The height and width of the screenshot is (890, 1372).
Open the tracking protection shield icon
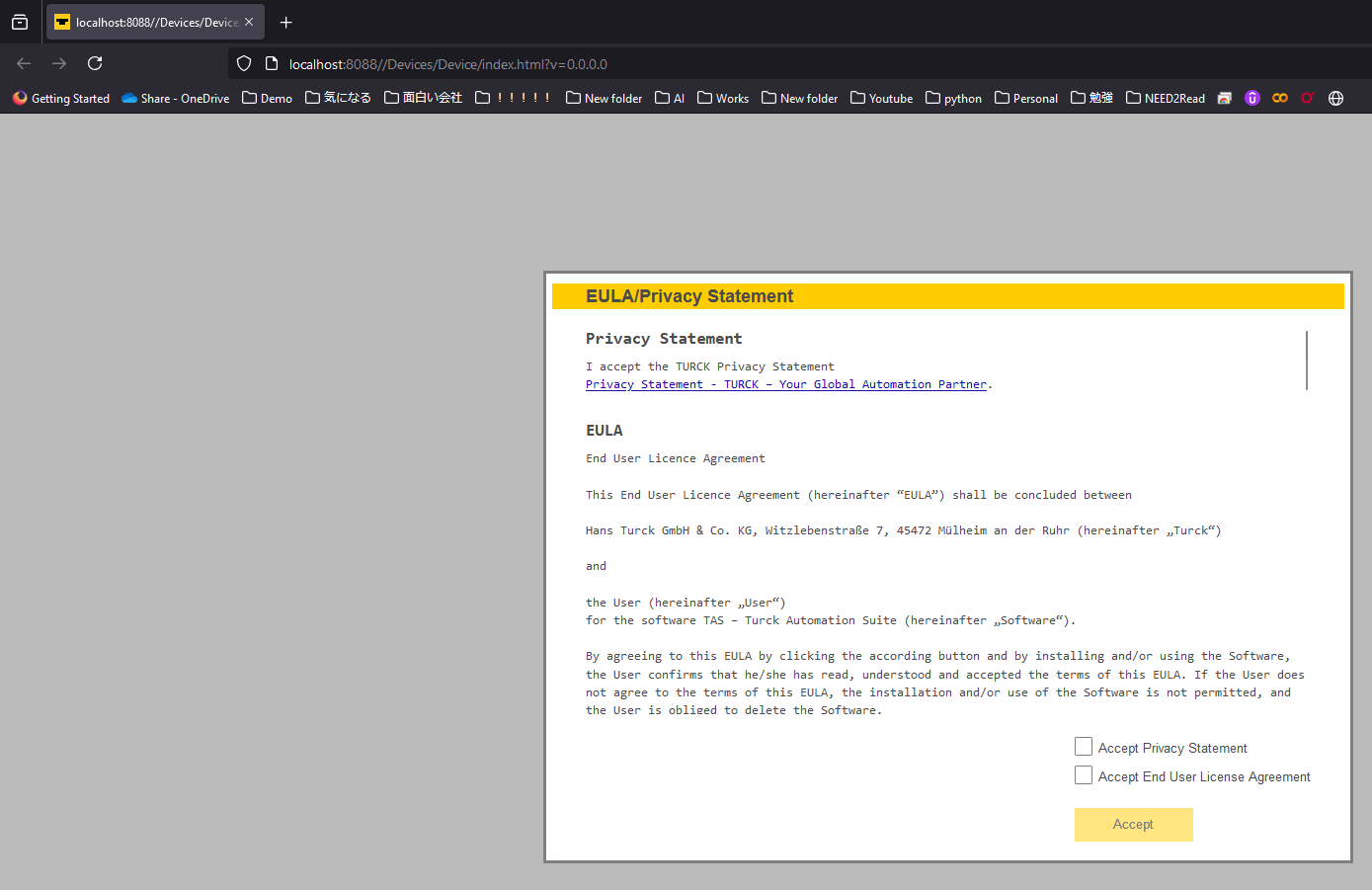click(x=244, y=64)
